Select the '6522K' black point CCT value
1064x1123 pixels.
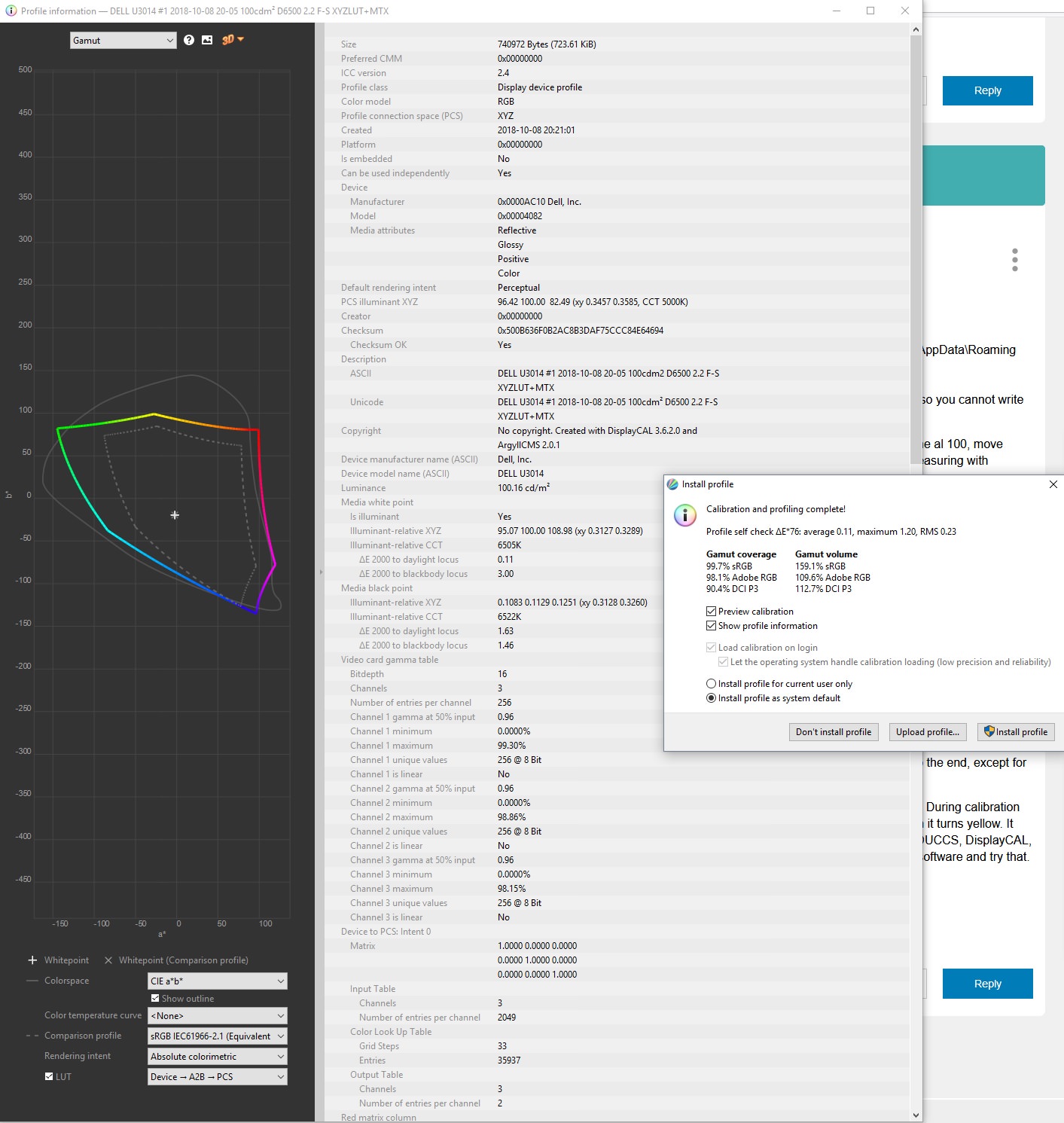510,617
